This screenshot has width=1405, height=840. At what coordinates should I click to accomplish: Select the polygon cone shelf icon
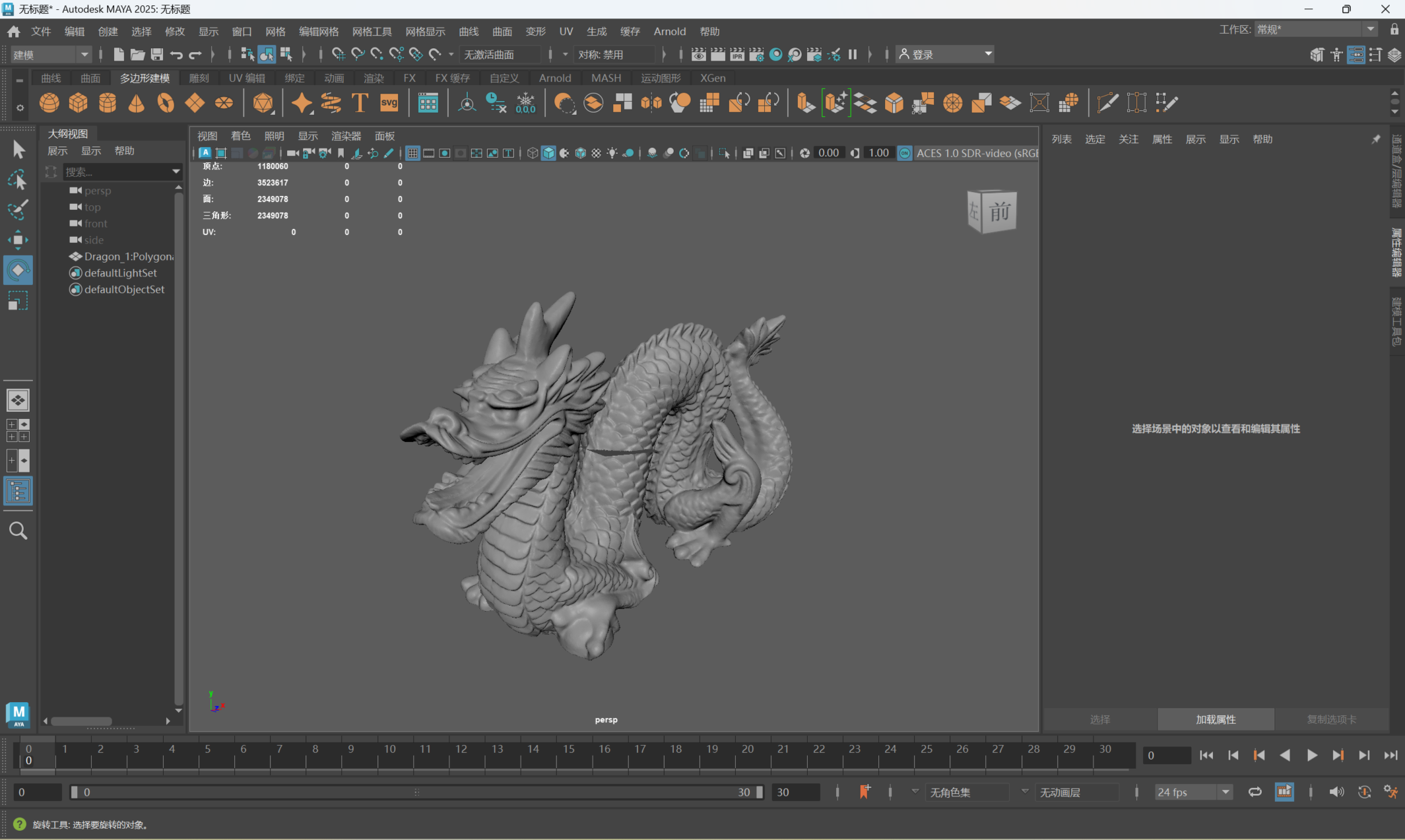pos(137,103)
